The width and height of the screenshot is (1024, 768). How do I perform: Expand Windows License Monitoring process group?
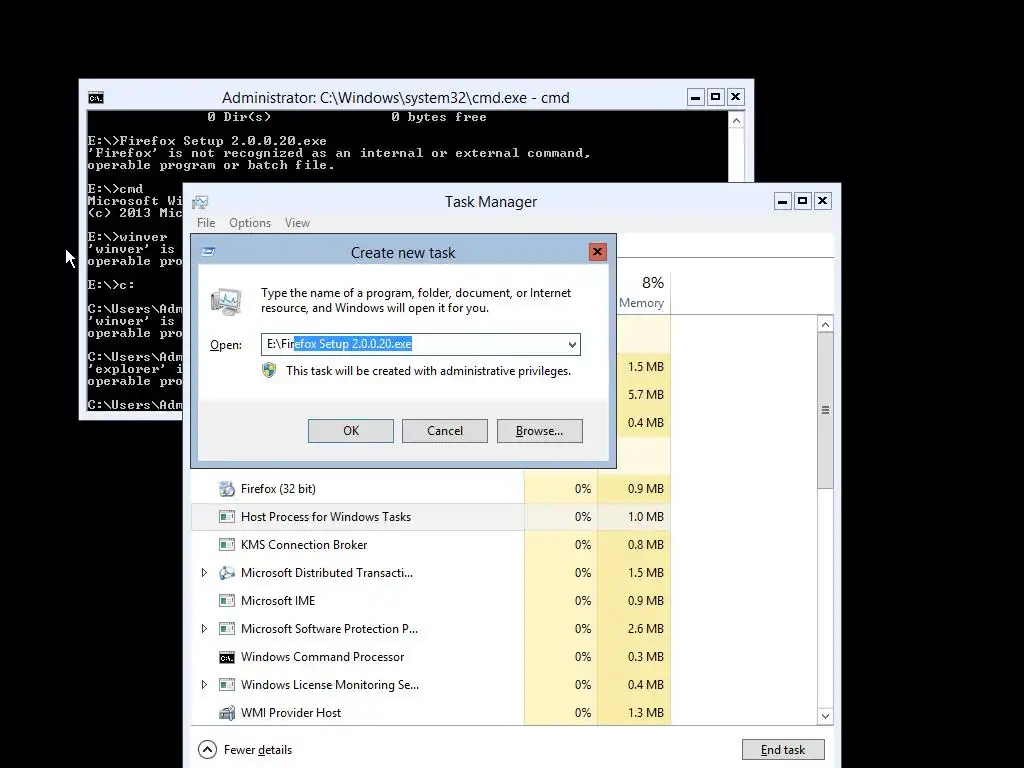pyautogui.click(x=204, y=685)
